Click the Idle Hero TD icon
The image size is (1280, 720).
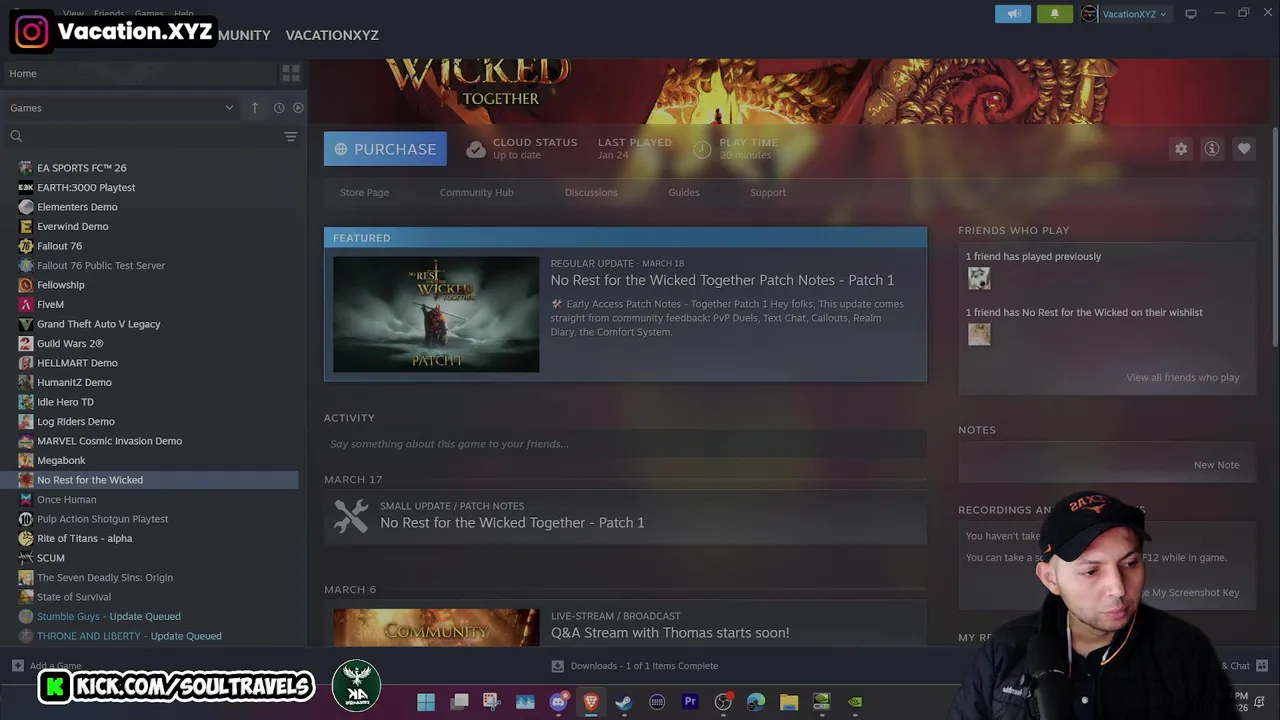(26, 402)
